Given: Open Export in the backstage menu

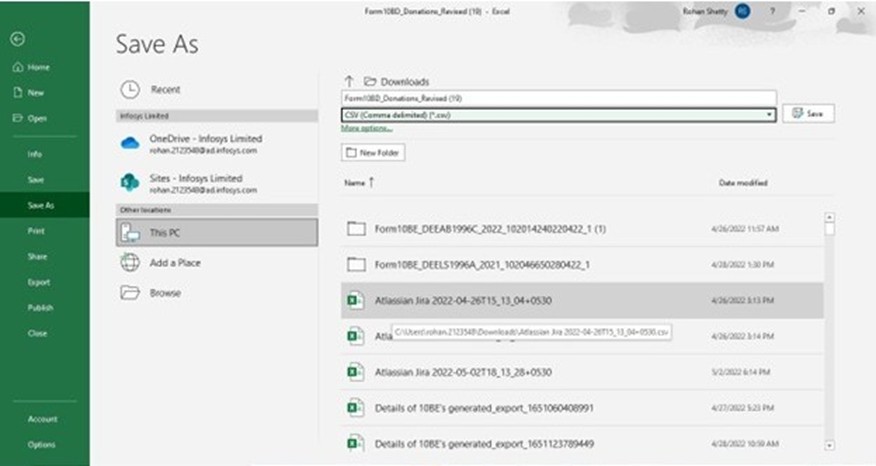Looking at the screenshot, I should [39, 282].
